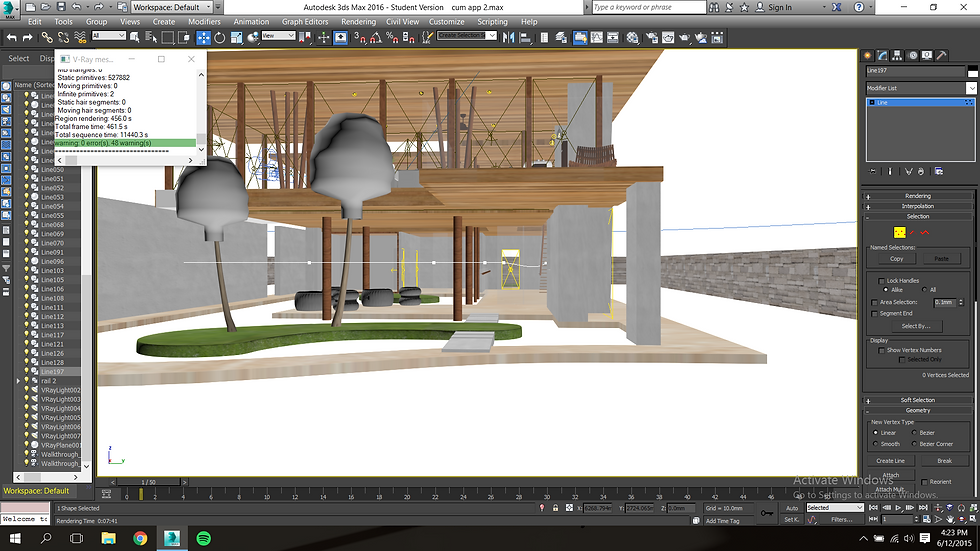Open the Scripting menu
Image resolution: width=980 pixels, height=551 pixels.
[x=492, y=22]
